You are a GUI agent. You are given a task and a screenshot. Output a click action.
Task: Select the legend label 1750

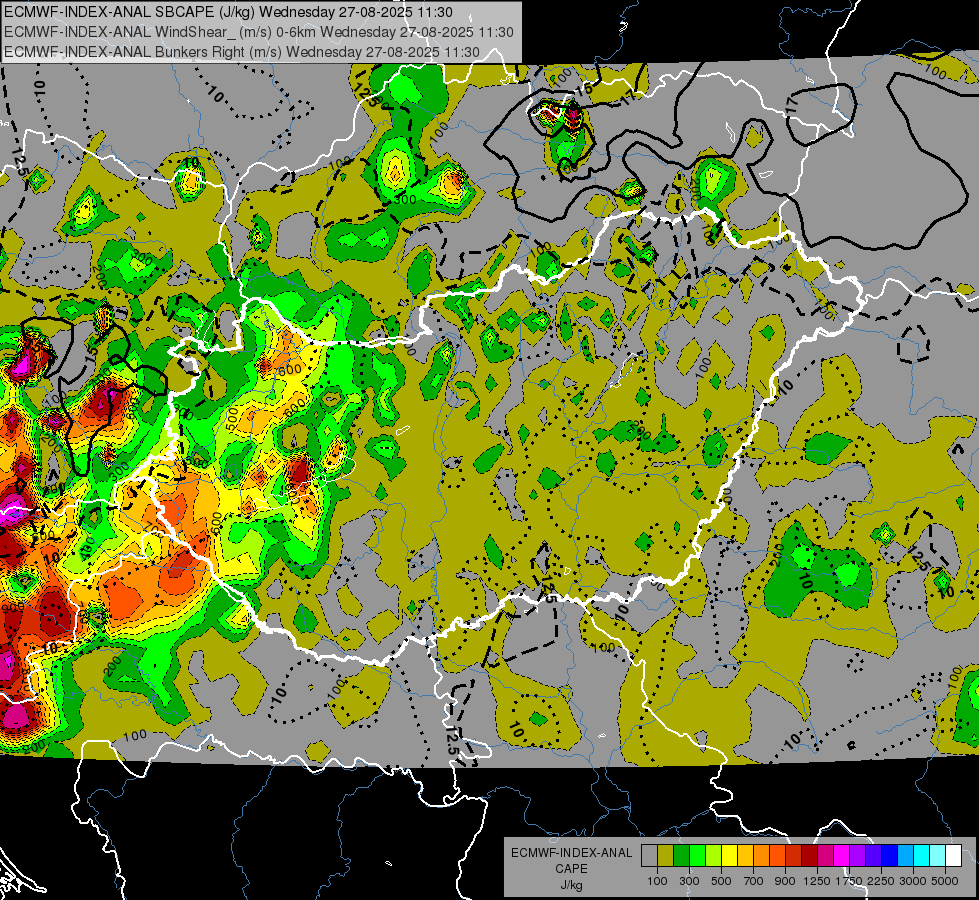849,881
